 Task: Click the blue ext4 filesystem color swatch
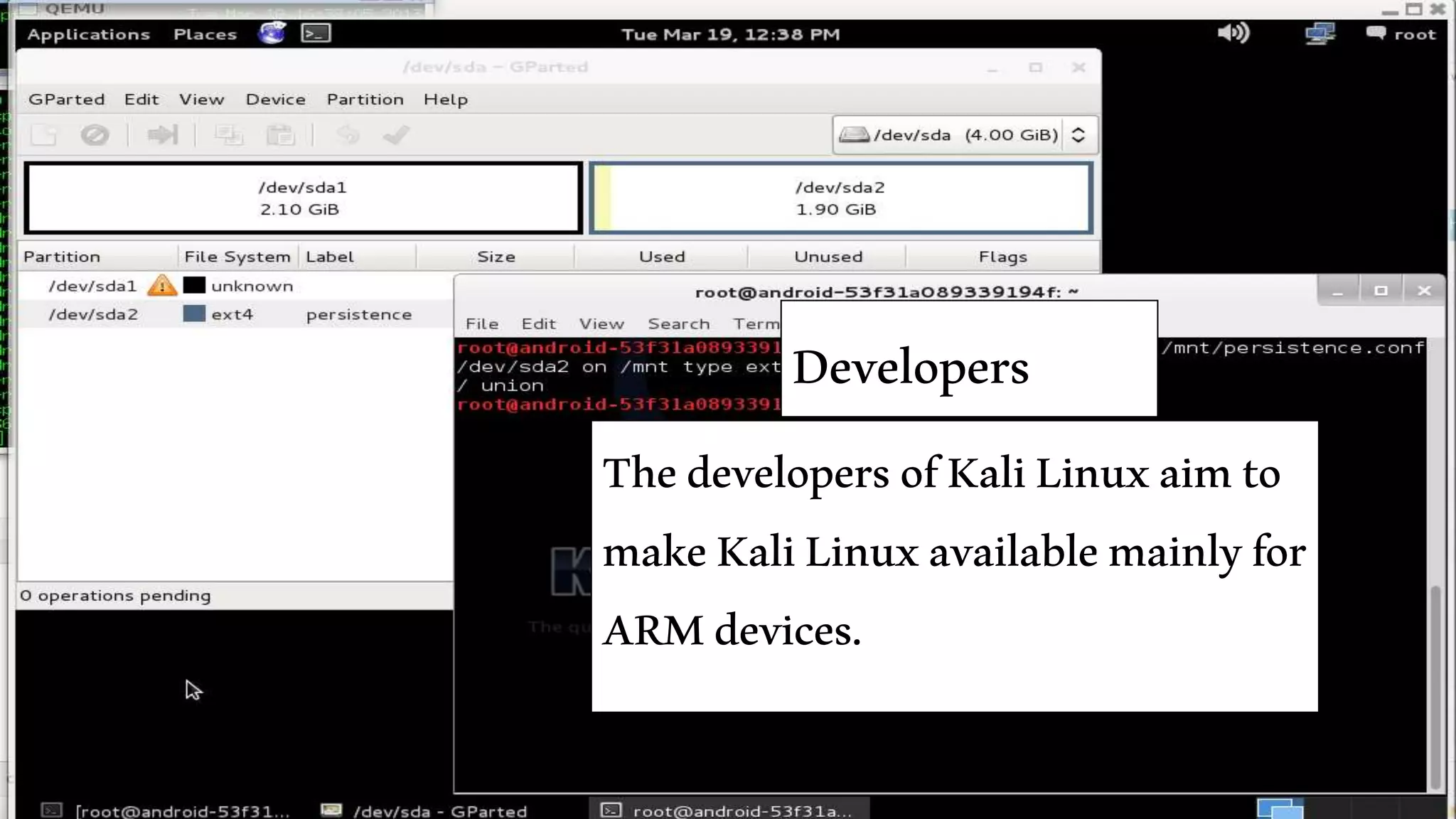[x=194, y=314]
